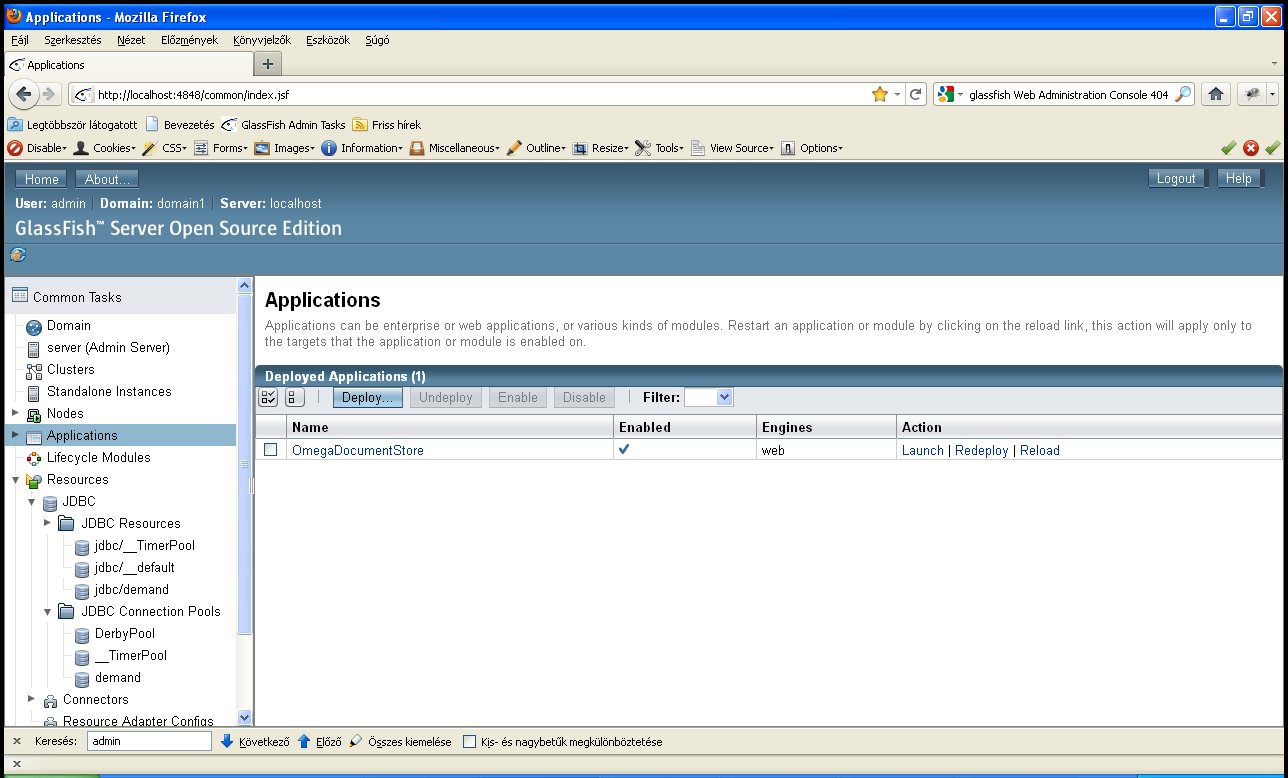Open the new tab plus button

tap(267, 64)
